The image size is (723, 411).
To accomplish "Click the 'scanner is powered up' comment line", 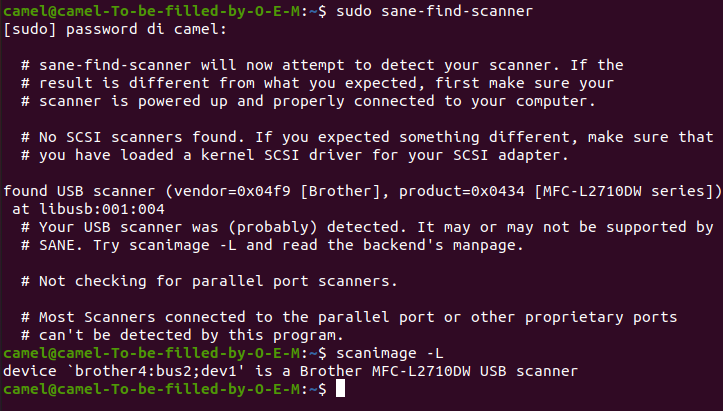I will pos(318,101).
